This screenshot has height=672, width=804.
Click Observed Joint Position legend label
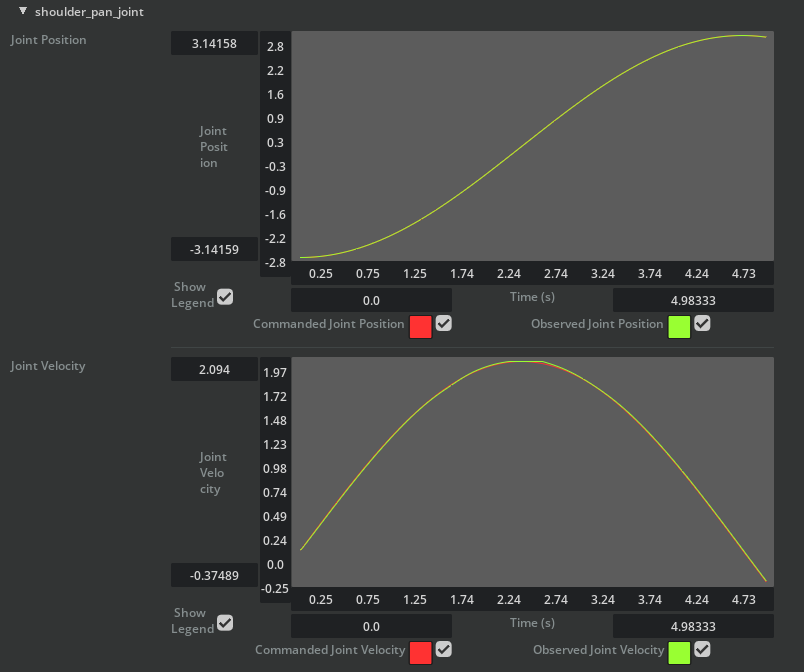pyautogui.click(x=597, y=324)
